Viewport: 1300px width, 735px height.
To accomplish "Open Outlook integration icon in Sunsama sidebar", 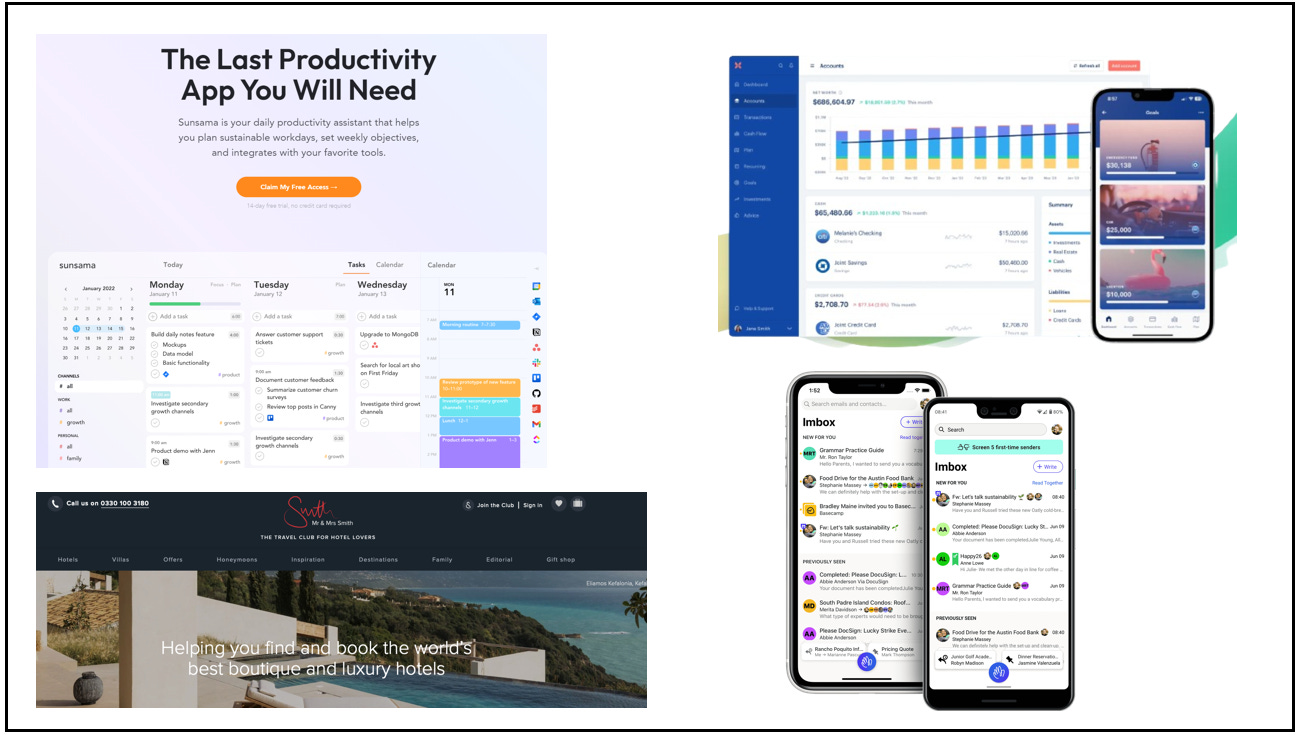I will 536,302.
